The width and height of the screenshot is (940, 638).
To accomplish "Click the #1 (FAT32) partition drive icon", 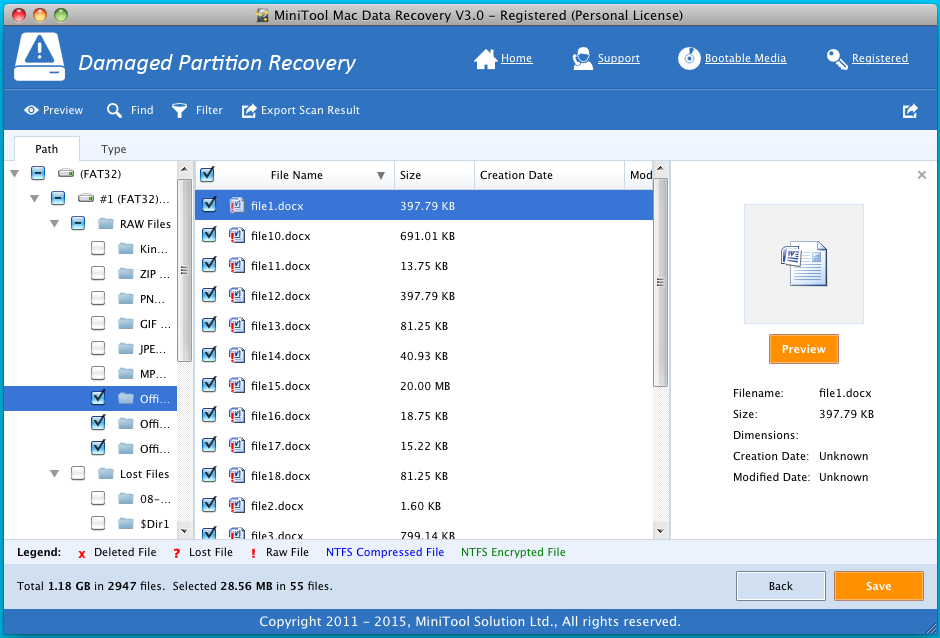I will 86,198.
